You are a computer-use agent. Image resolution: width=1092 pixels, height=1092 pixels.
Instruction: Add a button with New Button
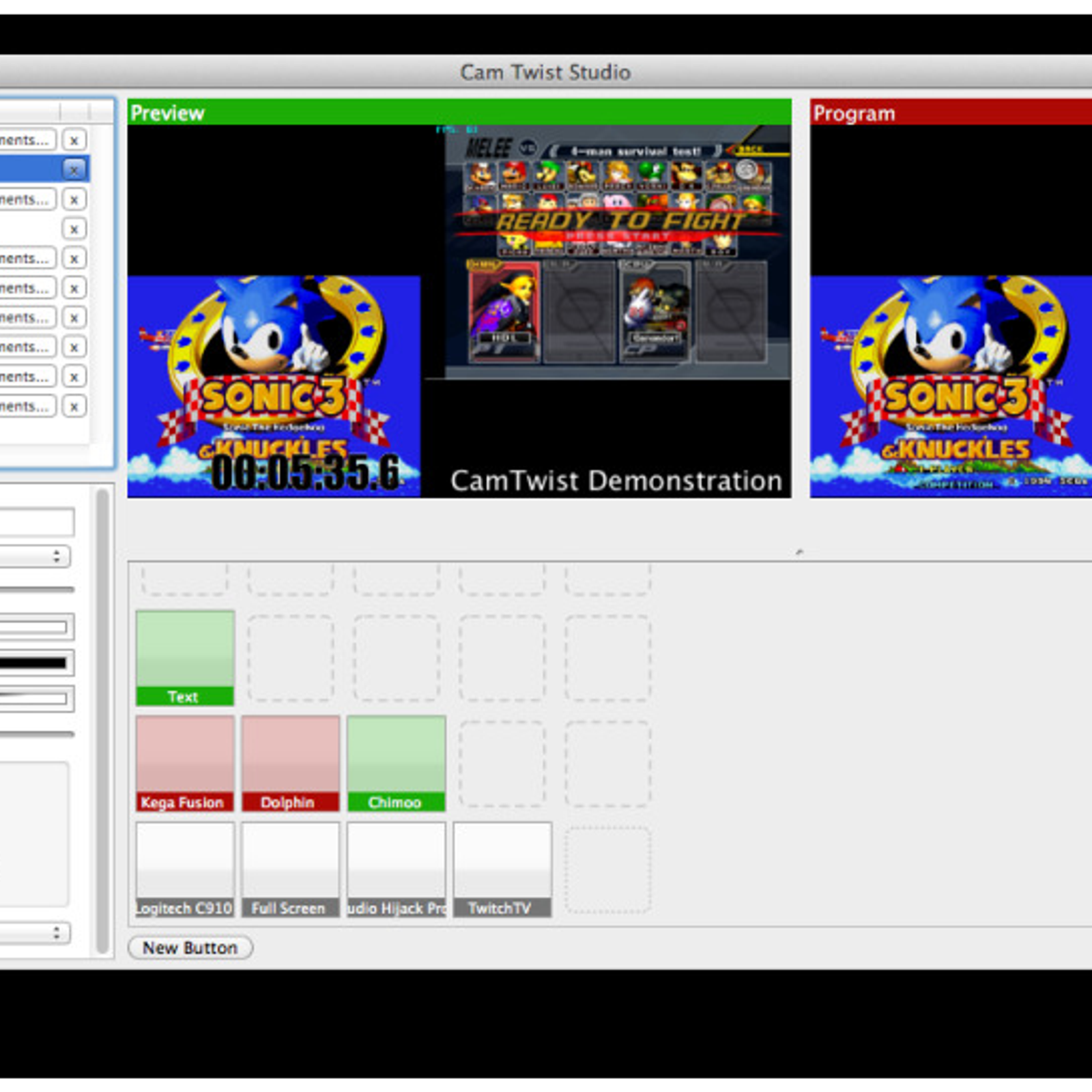pos(190,948)
